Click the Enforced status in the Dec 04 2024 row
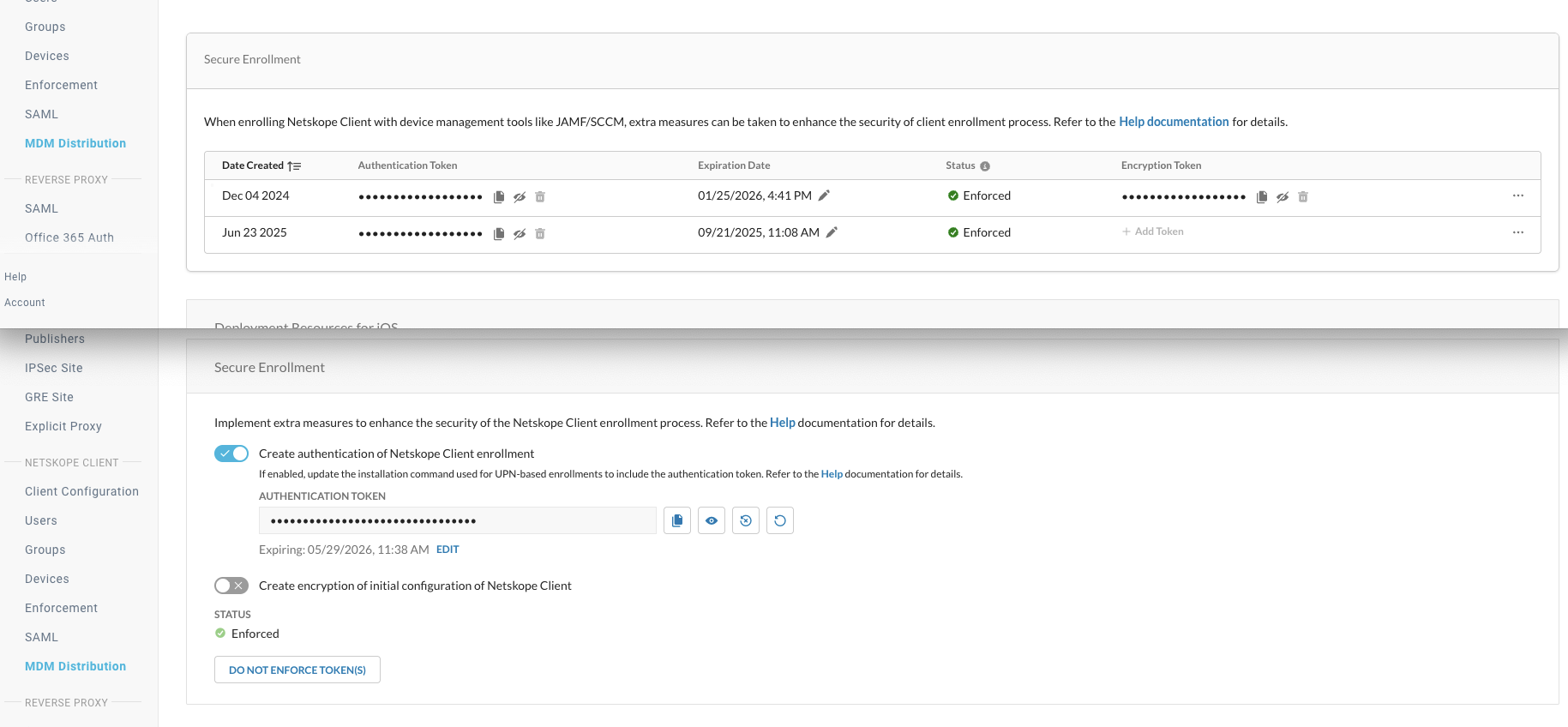 click(979, 195)
